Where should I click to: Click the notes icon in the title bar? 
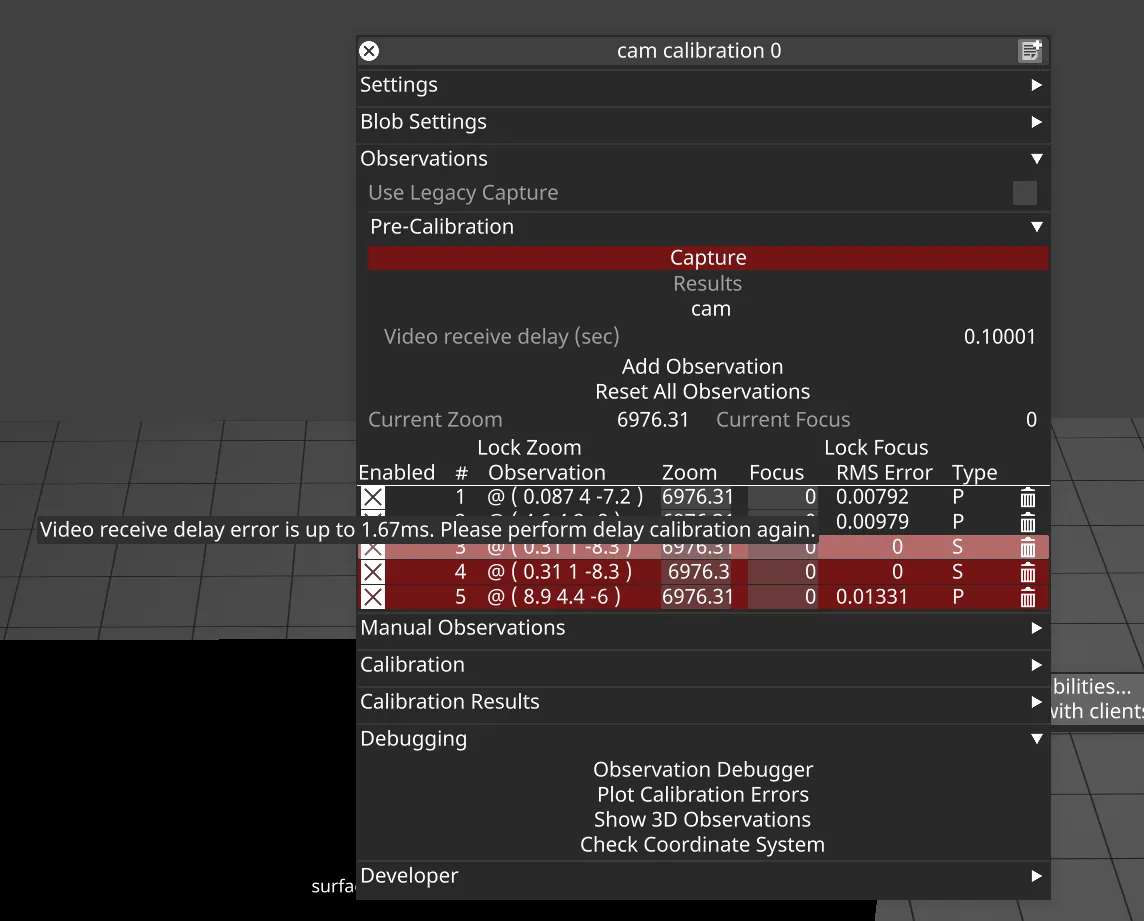1029,51
